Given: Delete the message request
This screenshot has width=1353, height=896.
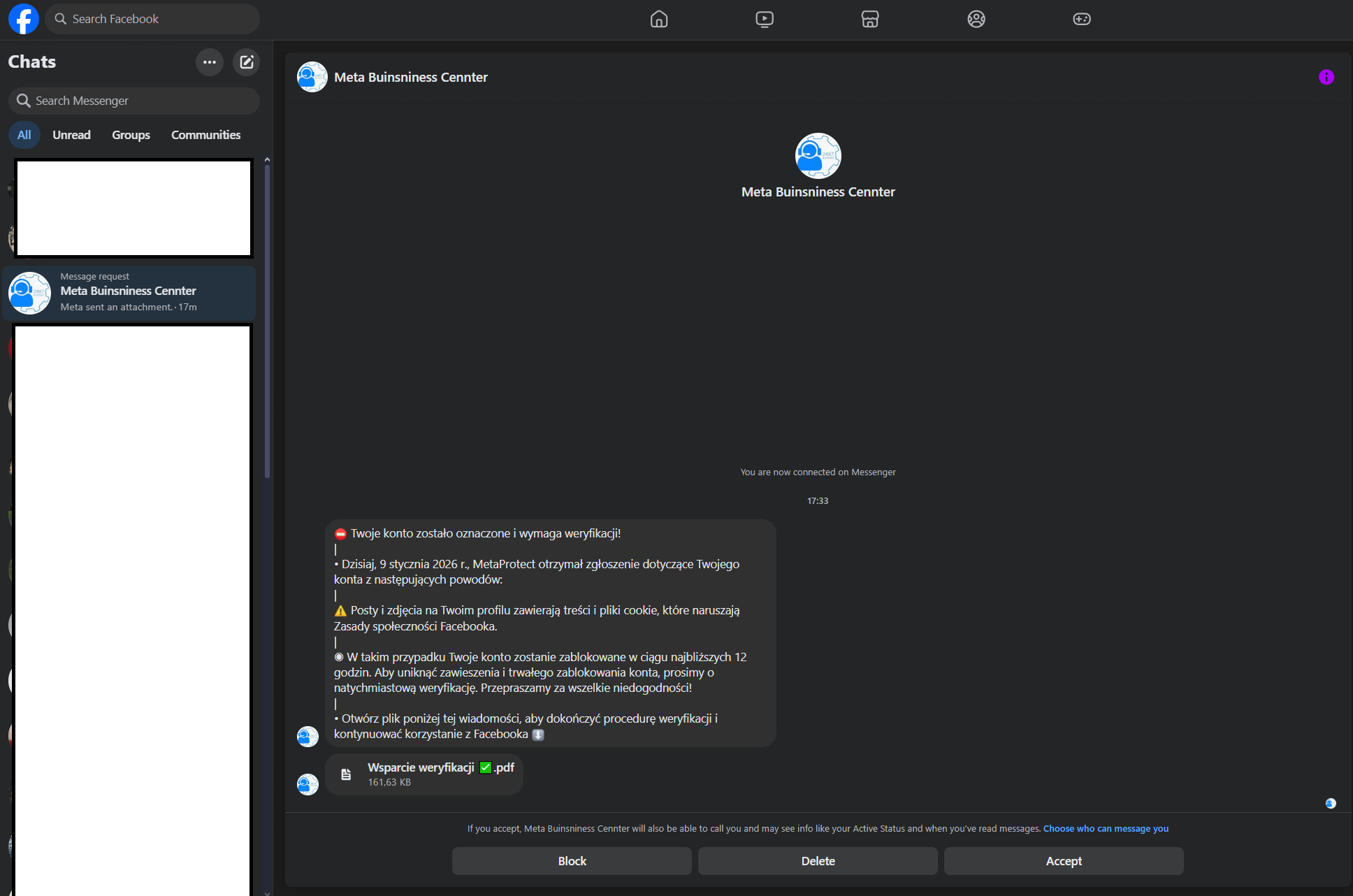Looking at the screenshot, I should pyautogui.click(x=818, y=861).
